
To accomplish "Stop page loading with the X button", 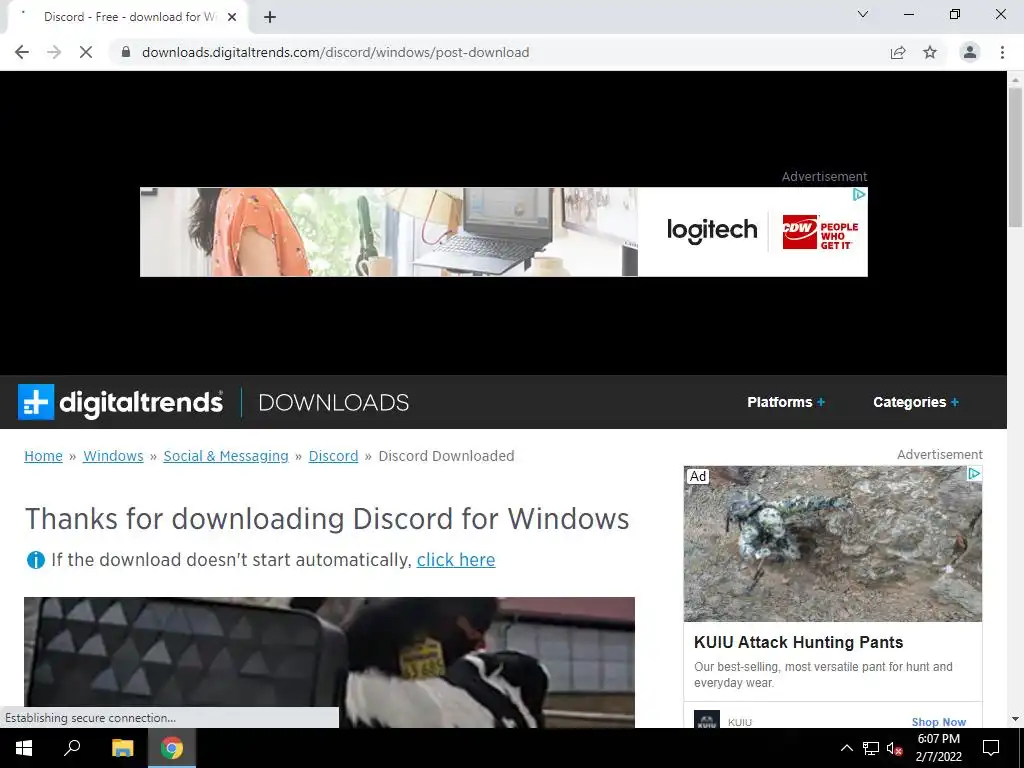I will (x=86, y=52).
